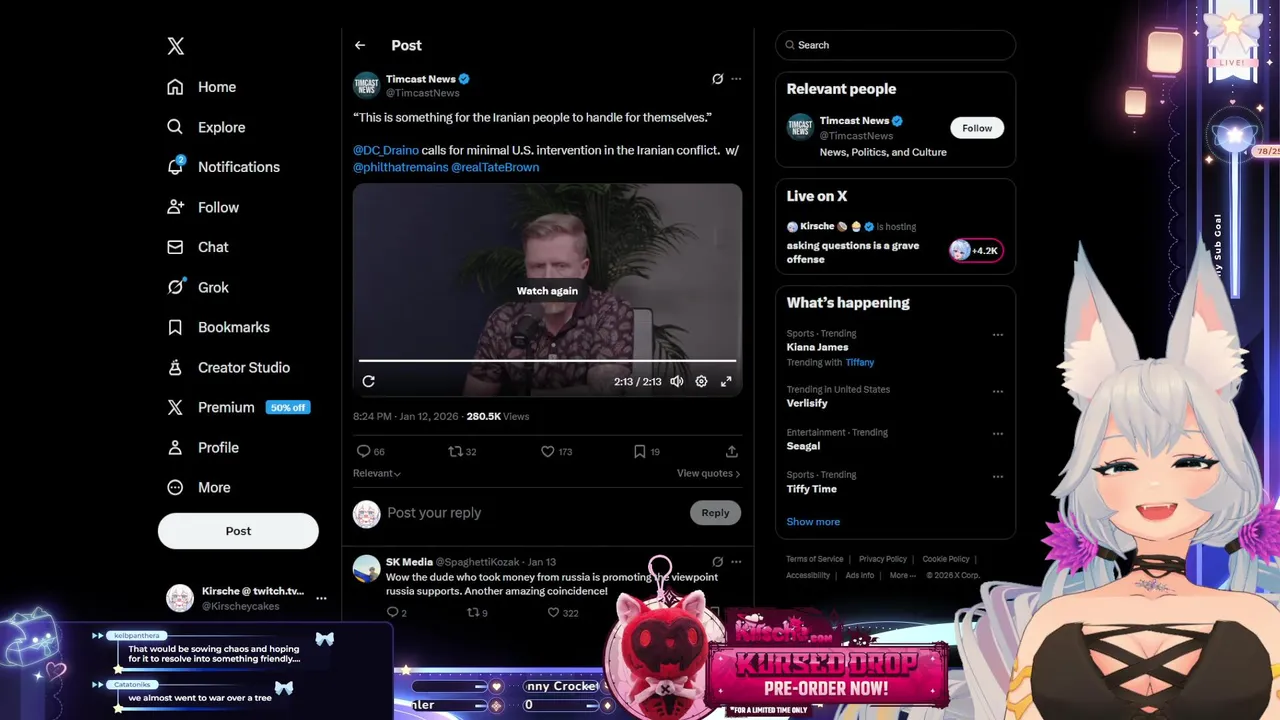Click the Grok icon on Timcast post
This screenshot has height=720, width=1280.
pos(717,79)
